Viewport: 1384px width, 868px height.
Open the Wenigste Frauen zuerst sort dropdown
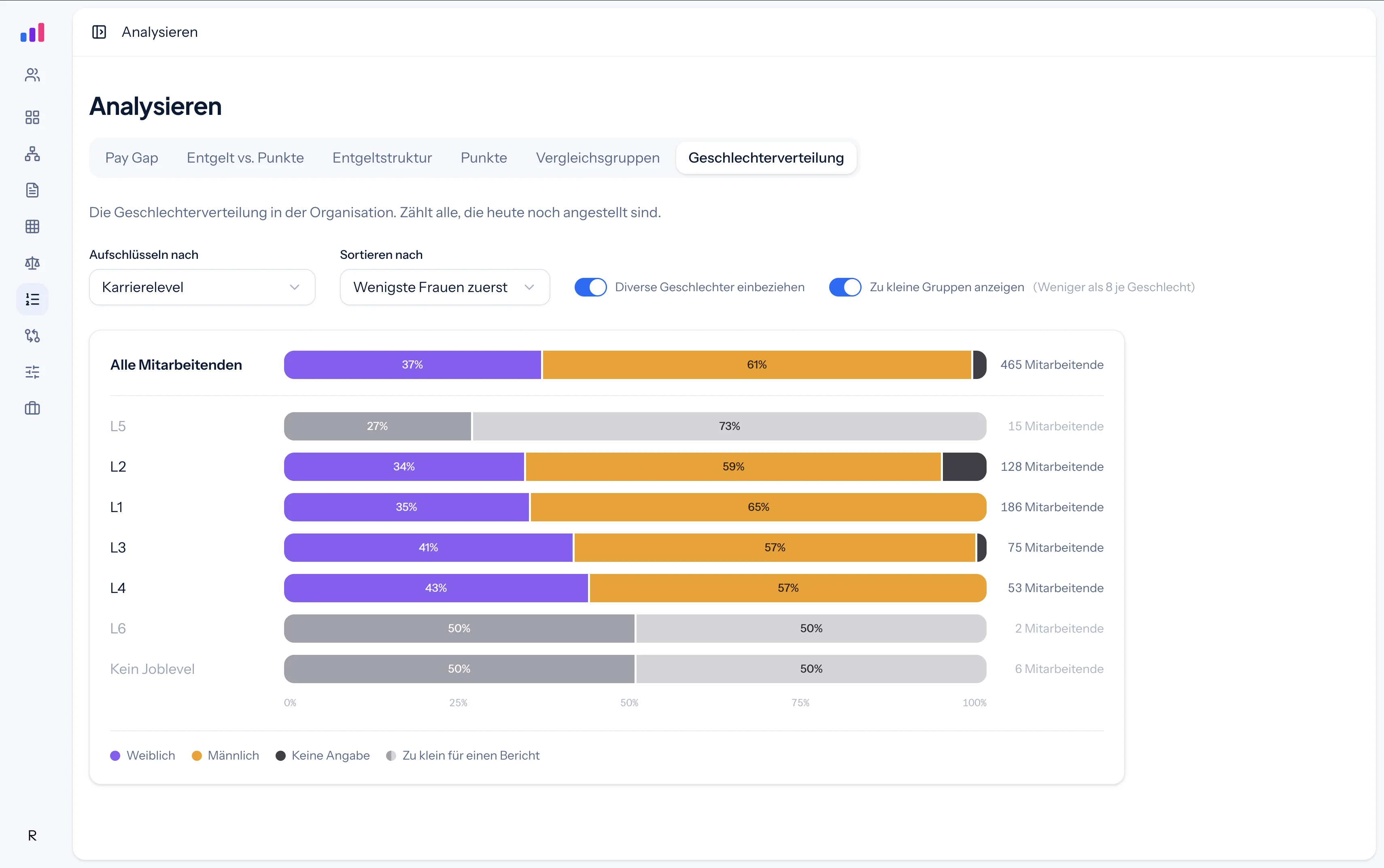click(x=444, y=287)
